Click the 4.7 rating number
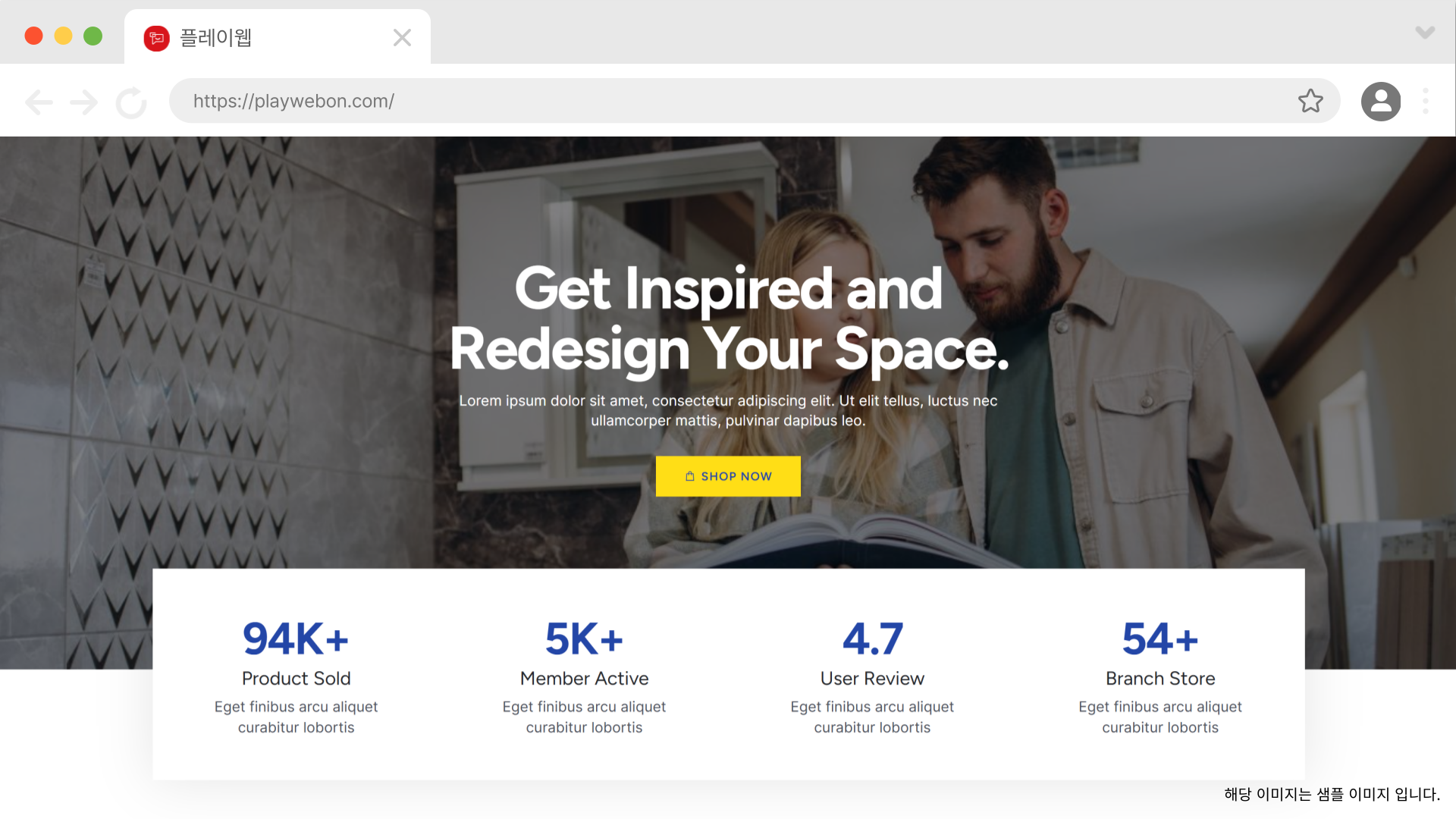This screenshot has width=1456, height=819. pyautogui.click(x=872, y=639)
